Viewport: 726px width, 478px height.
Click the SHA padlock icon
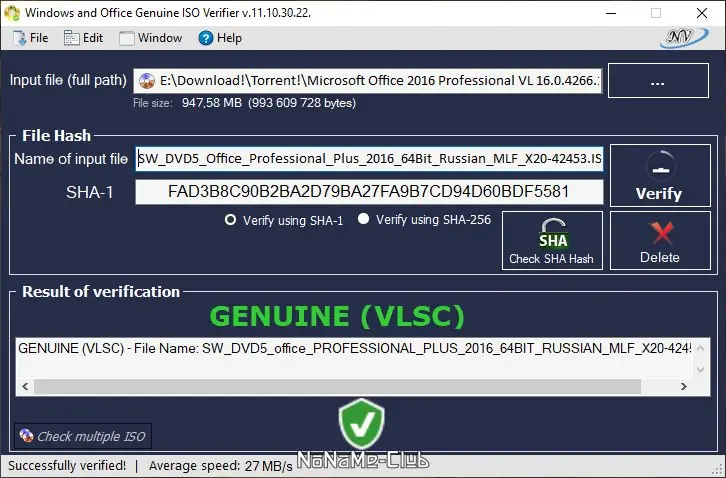[553, 234]
